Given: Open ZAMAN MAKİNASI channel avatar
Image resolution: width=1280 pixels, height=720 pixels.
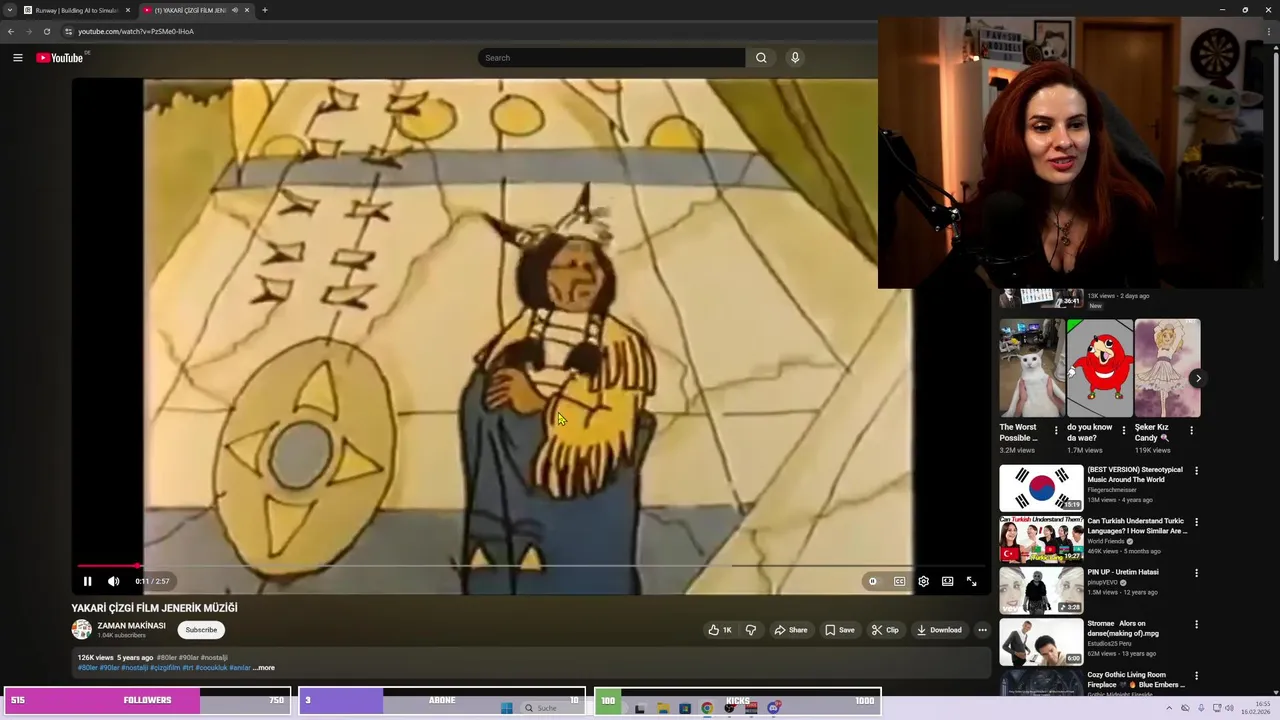Looking at the screenshot, I should (81, 630).
